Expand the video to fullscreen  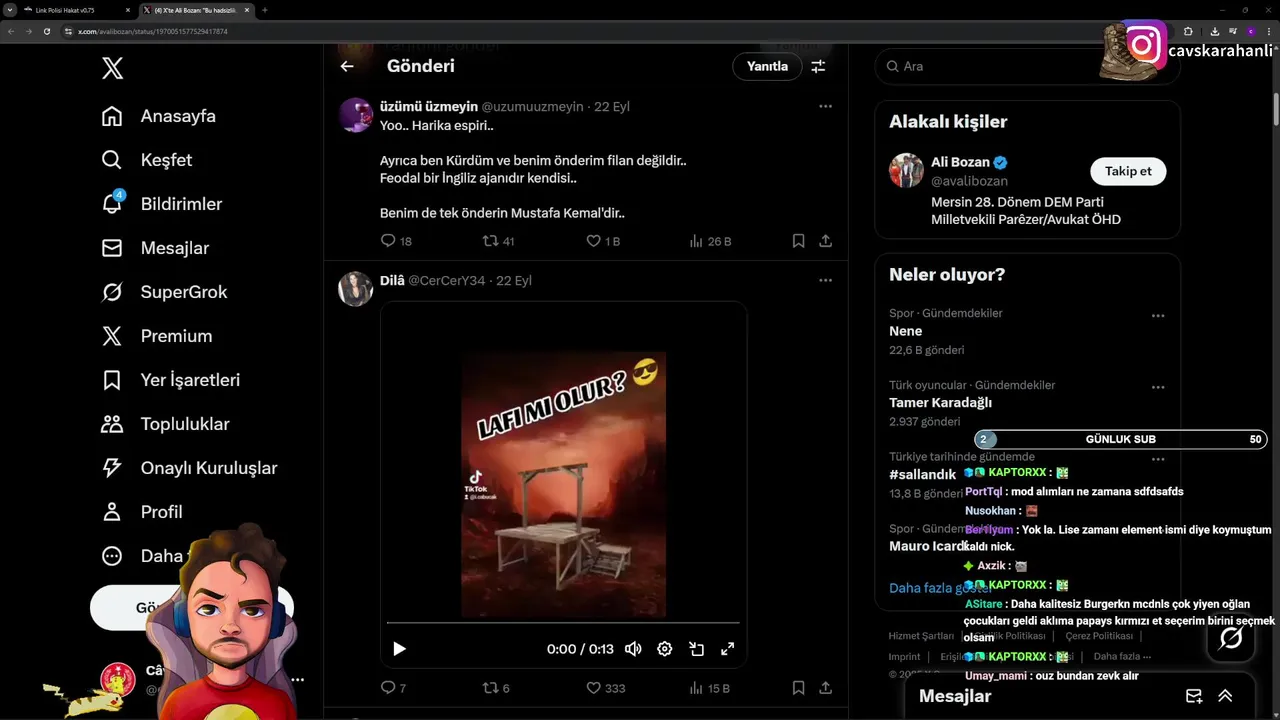[728, 649]
